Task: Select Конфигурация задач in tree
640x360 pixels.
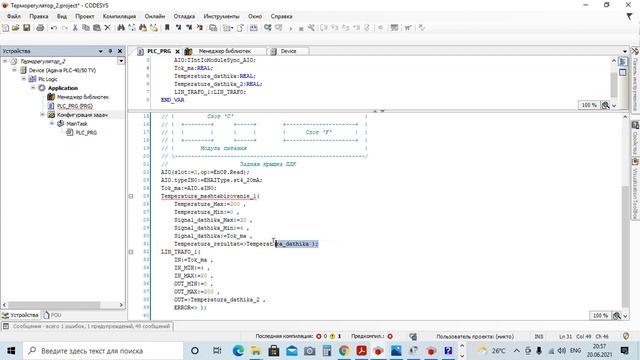Action: (82, 115)
